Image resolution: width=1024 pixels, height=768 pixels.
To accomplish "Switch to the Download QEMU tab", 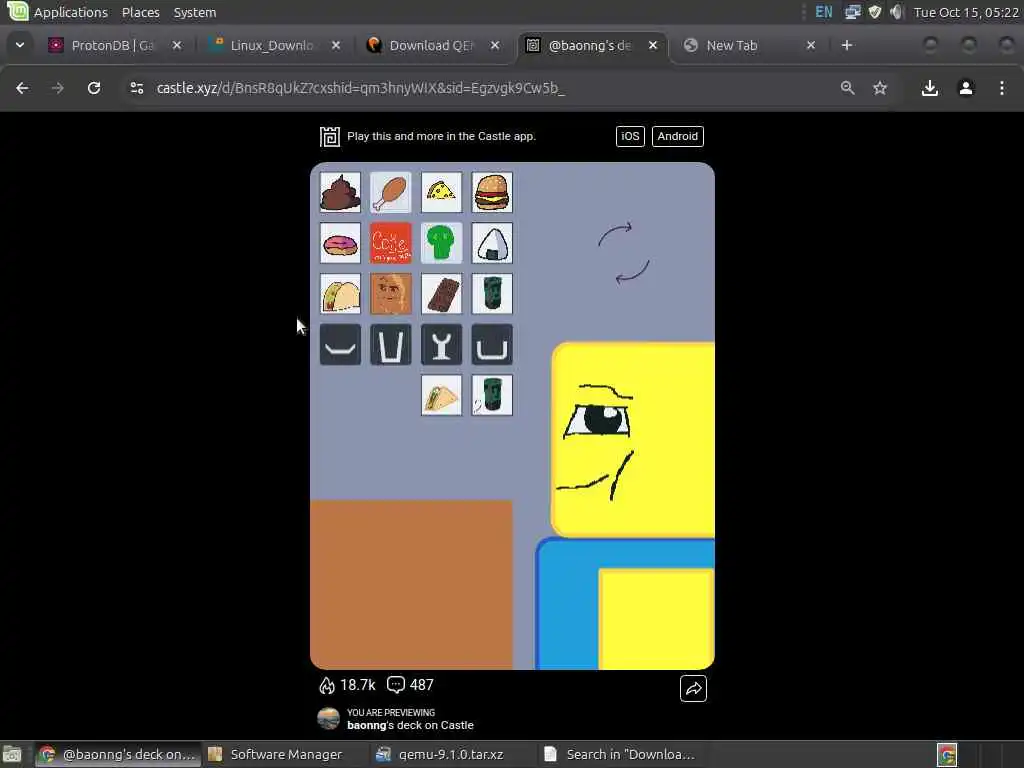I will pyautogui.click(x=431, y=46).
